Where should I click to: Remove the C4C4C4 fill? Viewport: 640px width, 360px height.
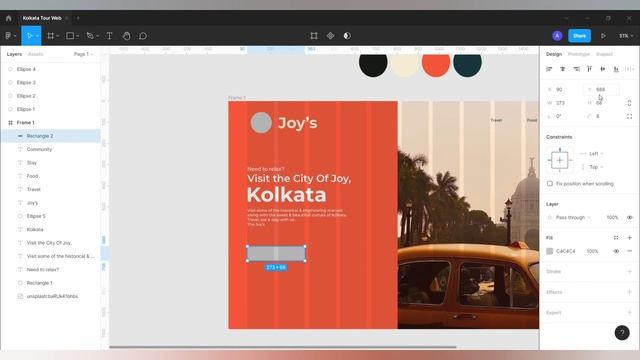click(x=629, y=251)
